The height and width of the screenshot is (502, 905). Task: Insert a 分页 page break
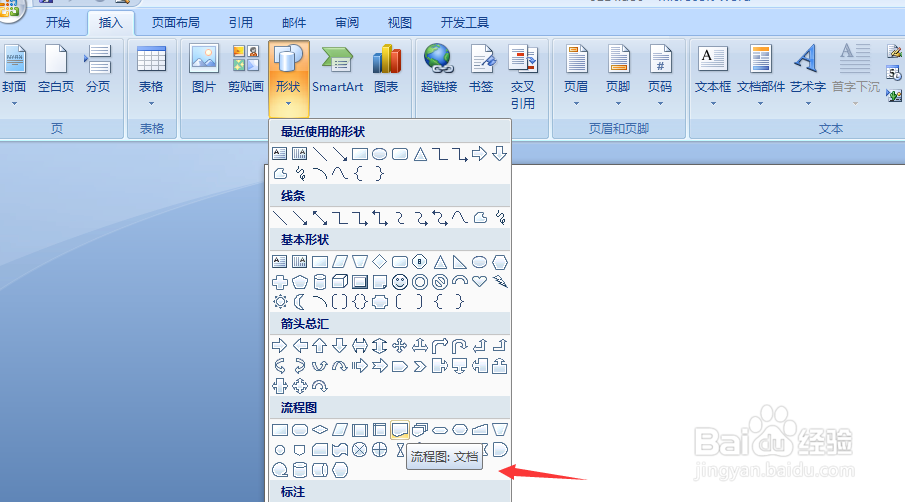coord(98,69)
